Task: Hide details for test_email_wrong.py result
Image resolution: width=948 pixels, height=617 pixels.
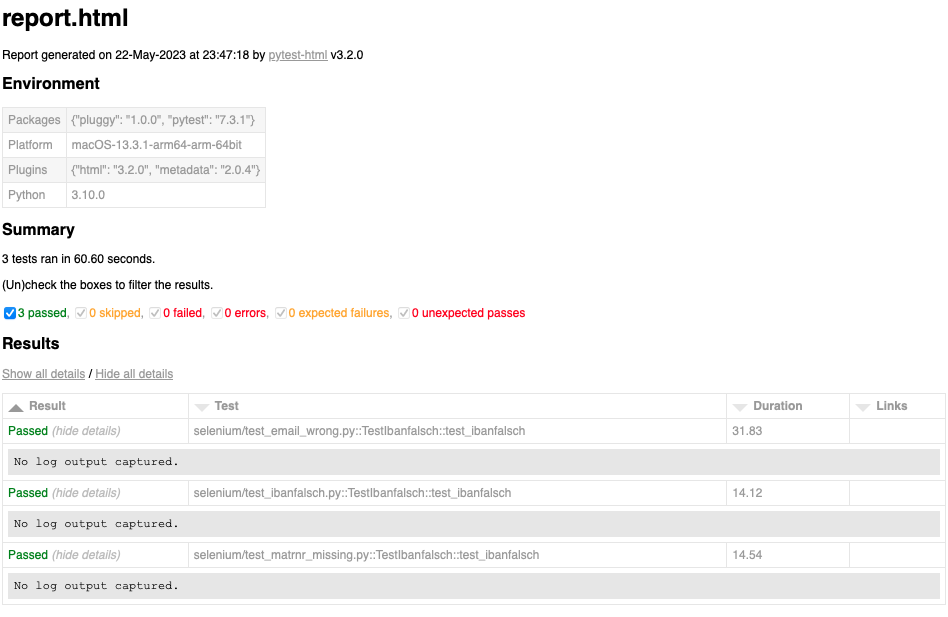Action: click(x=86, y=431)
